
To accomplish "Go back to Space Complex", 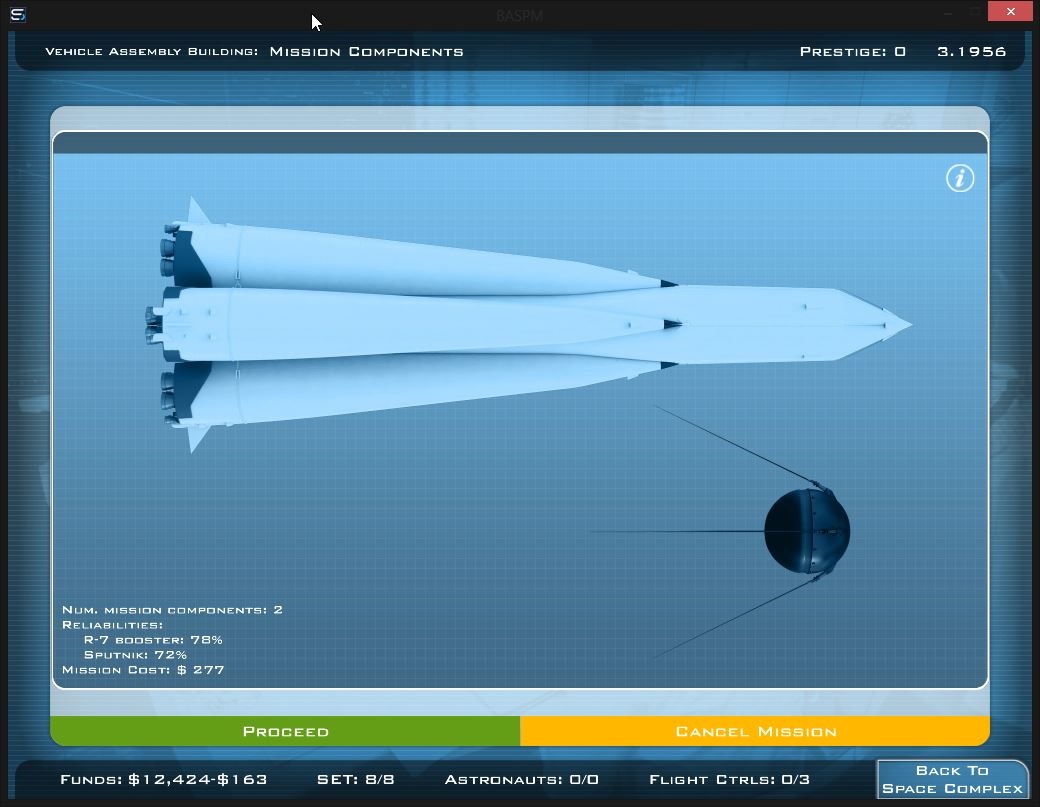I will pos(952,779).
